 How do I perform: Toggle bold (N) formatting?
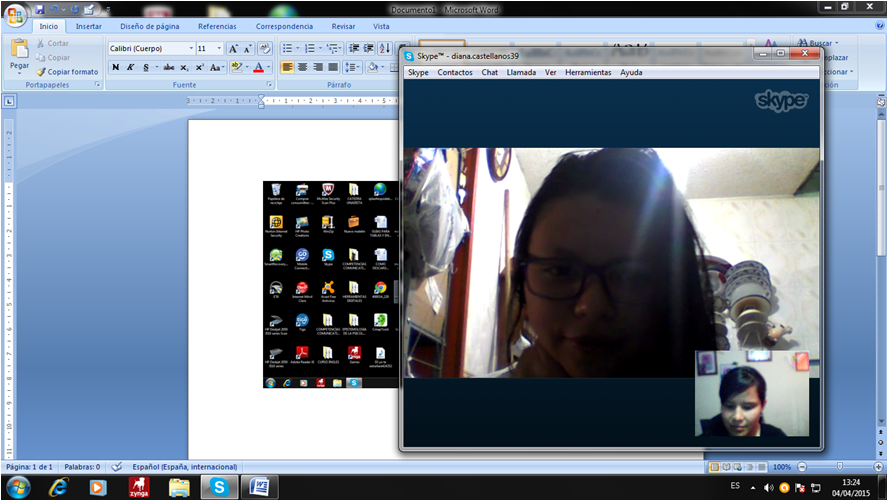coord(116,67)
